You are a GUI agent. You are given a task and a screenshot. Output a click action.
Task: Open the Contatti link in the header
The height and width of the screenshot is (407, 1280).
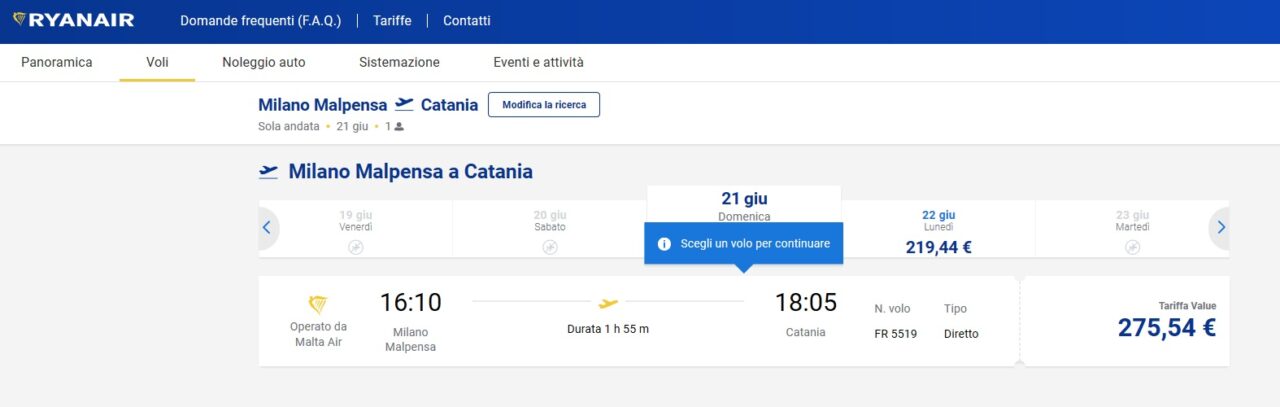[x=467, y=20]
